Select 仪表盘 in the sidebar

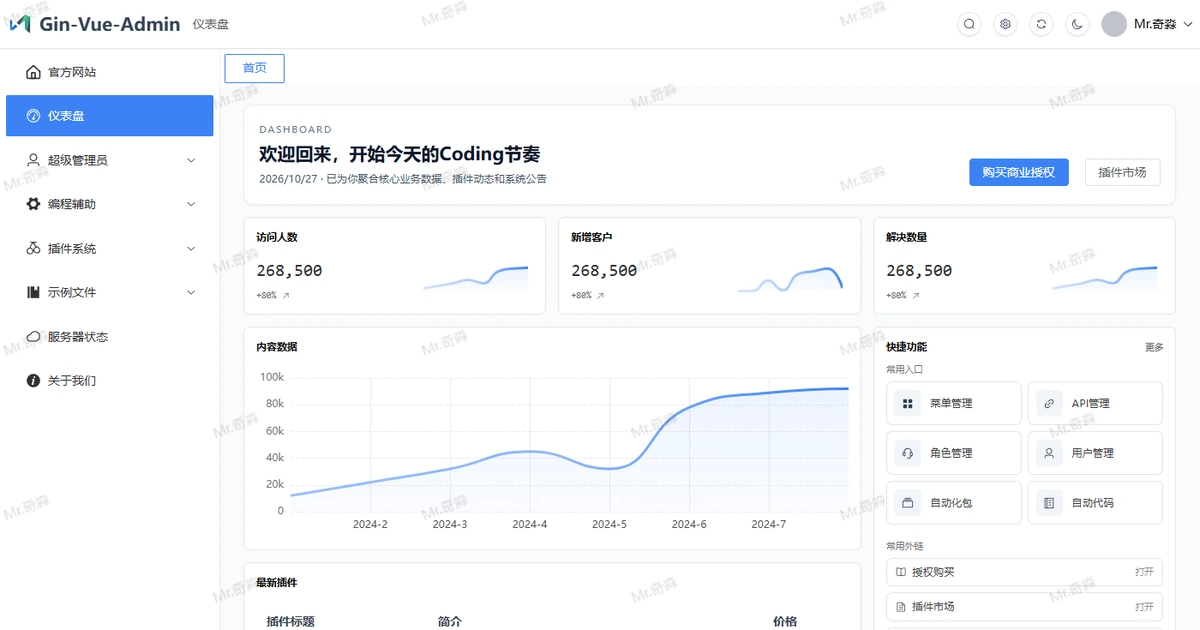[x=110, y=116]
